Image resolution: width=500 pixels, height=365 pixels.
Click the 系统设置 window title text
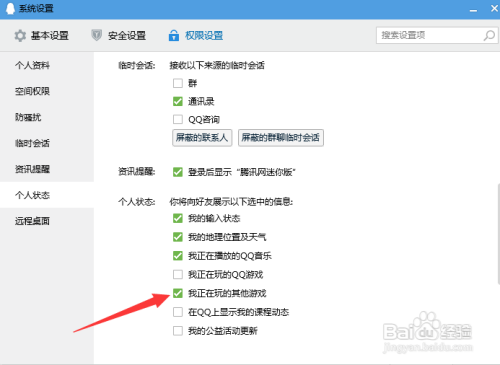[36, 8]
